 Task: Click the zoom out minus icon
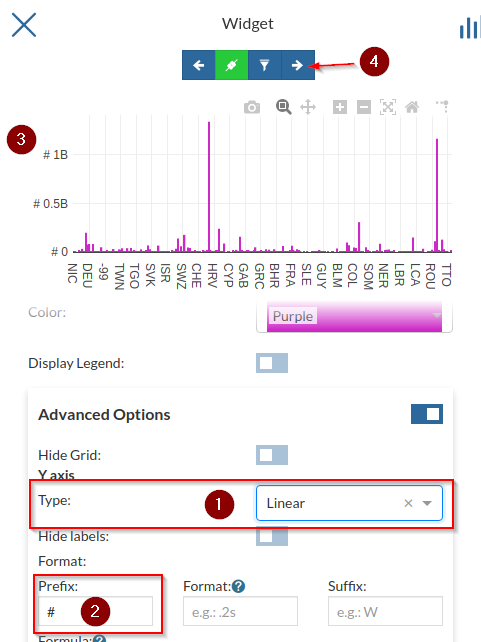[364, 107]
